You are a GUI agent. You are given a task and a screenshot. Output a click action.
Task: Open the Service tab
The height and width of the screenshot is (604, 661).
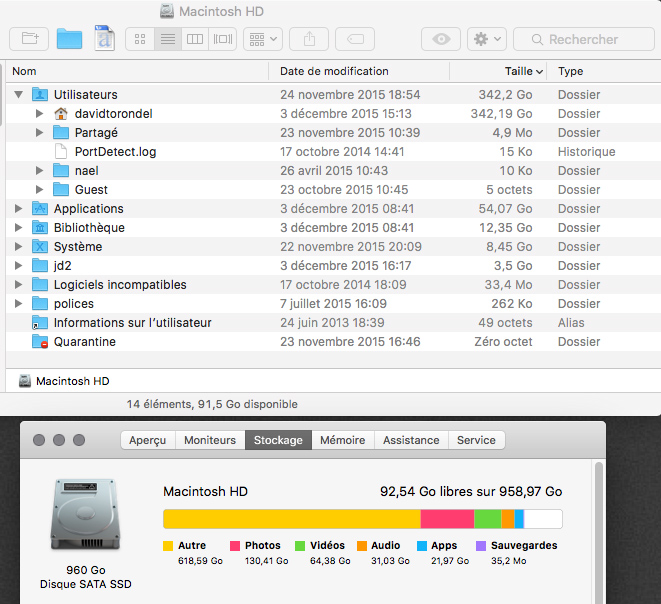click(476, 440)
